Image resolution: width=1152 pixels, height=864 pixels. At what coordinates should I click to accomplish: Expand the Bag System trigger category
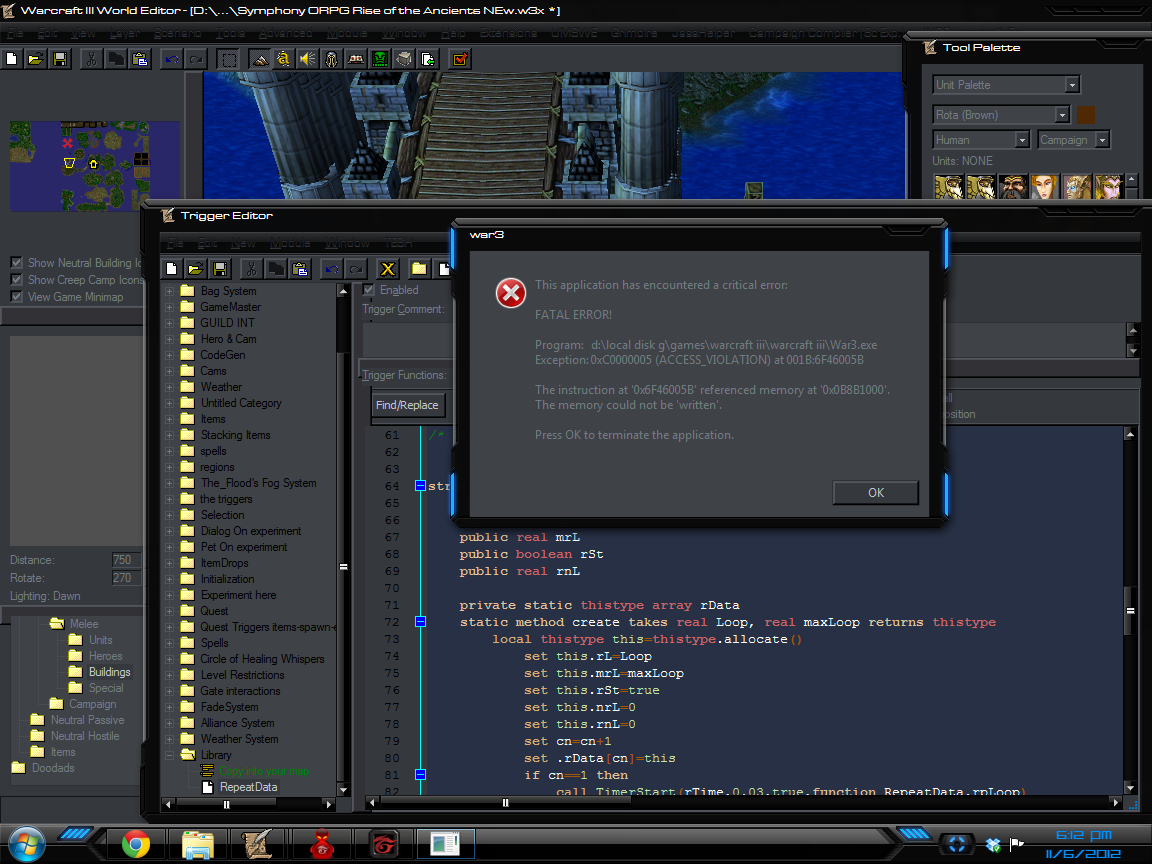pos(170,291)
